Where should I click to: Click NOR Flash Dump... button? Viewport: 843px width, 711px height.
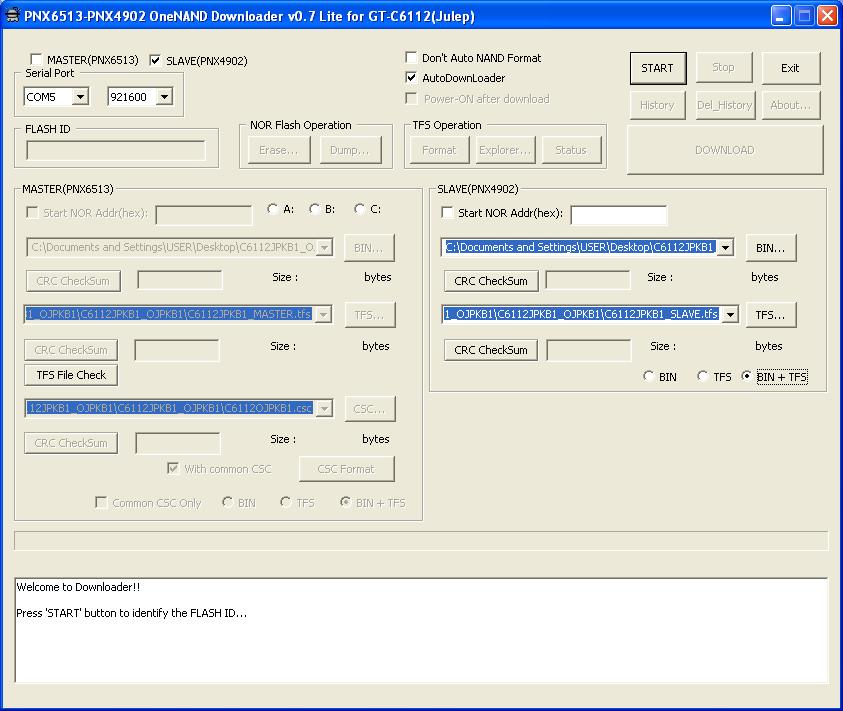pos(350,150)
